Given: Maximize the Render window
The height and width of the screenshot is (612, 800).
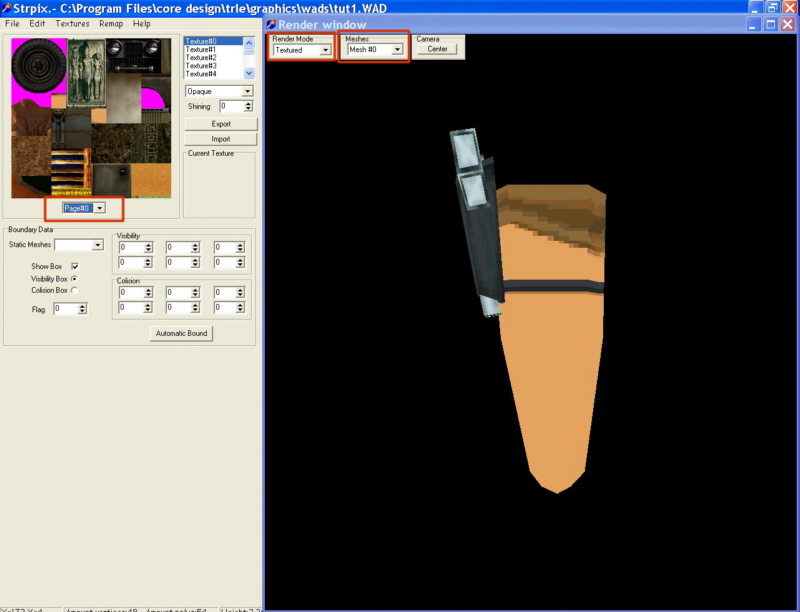Looking at the screenshot, I should [x=772, y=24].
